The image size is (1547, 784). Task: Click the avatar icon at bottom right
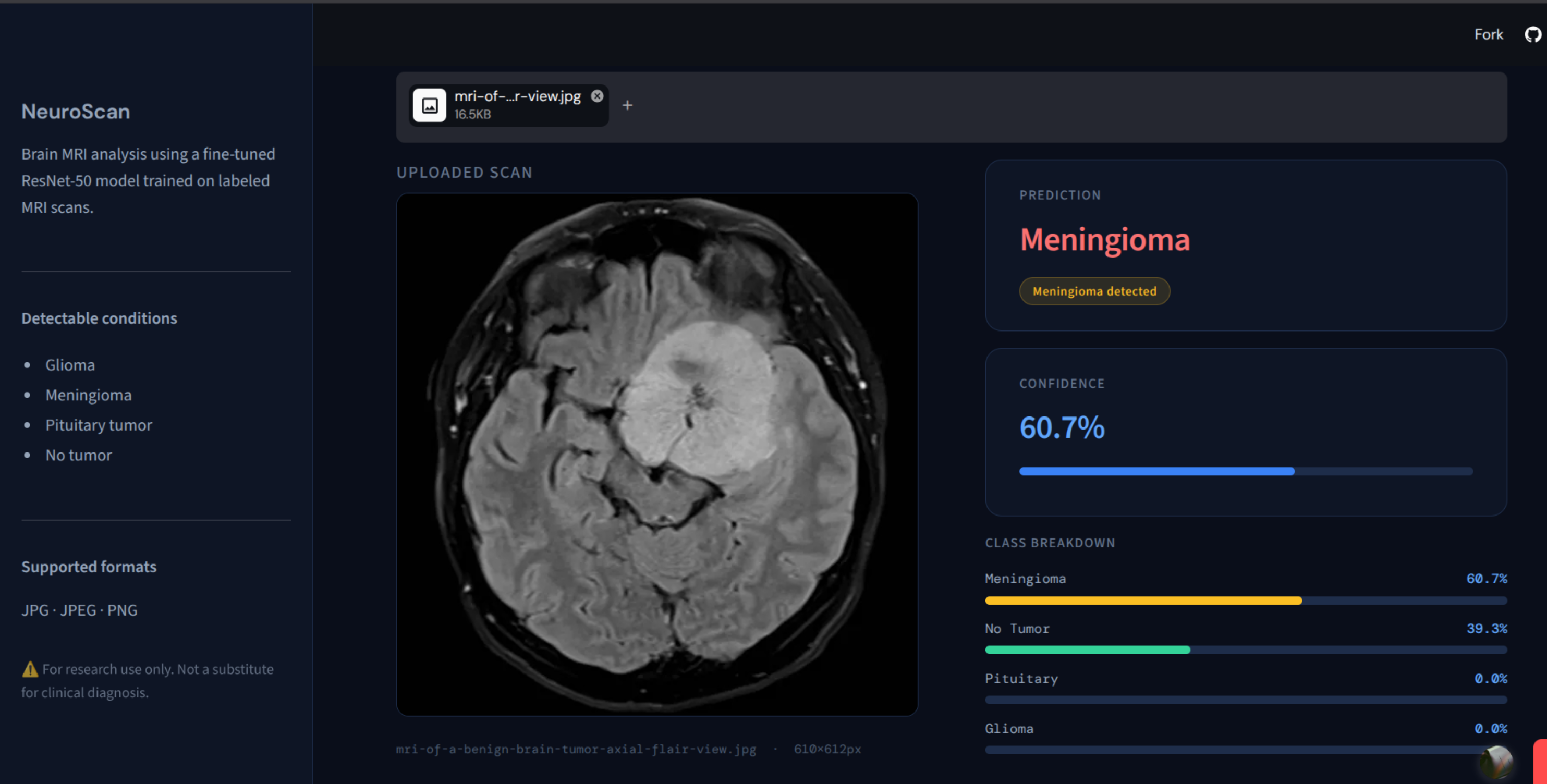click(1496, 763)
